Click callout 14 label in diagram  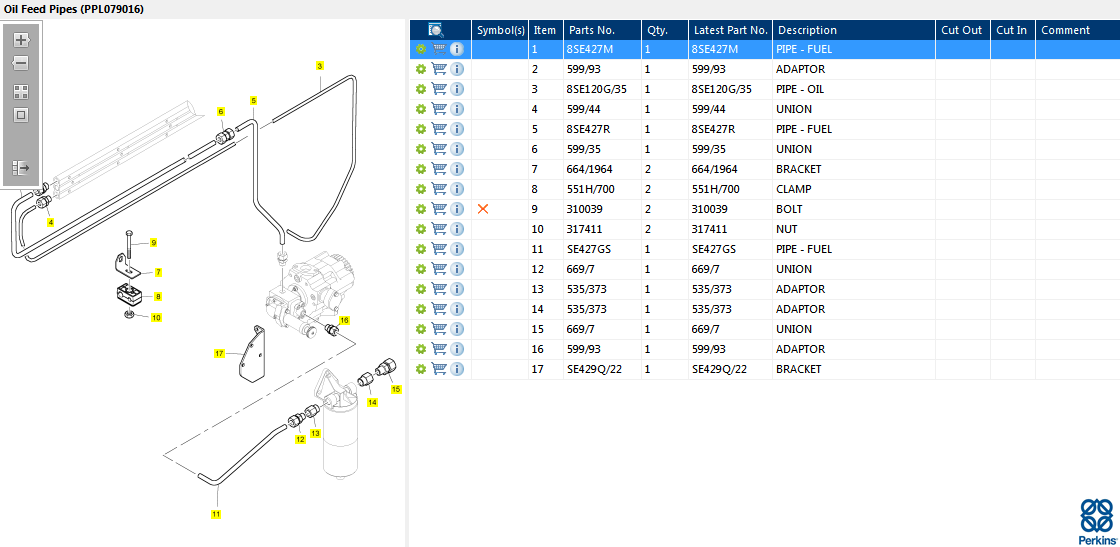click(x=373, y=403)
